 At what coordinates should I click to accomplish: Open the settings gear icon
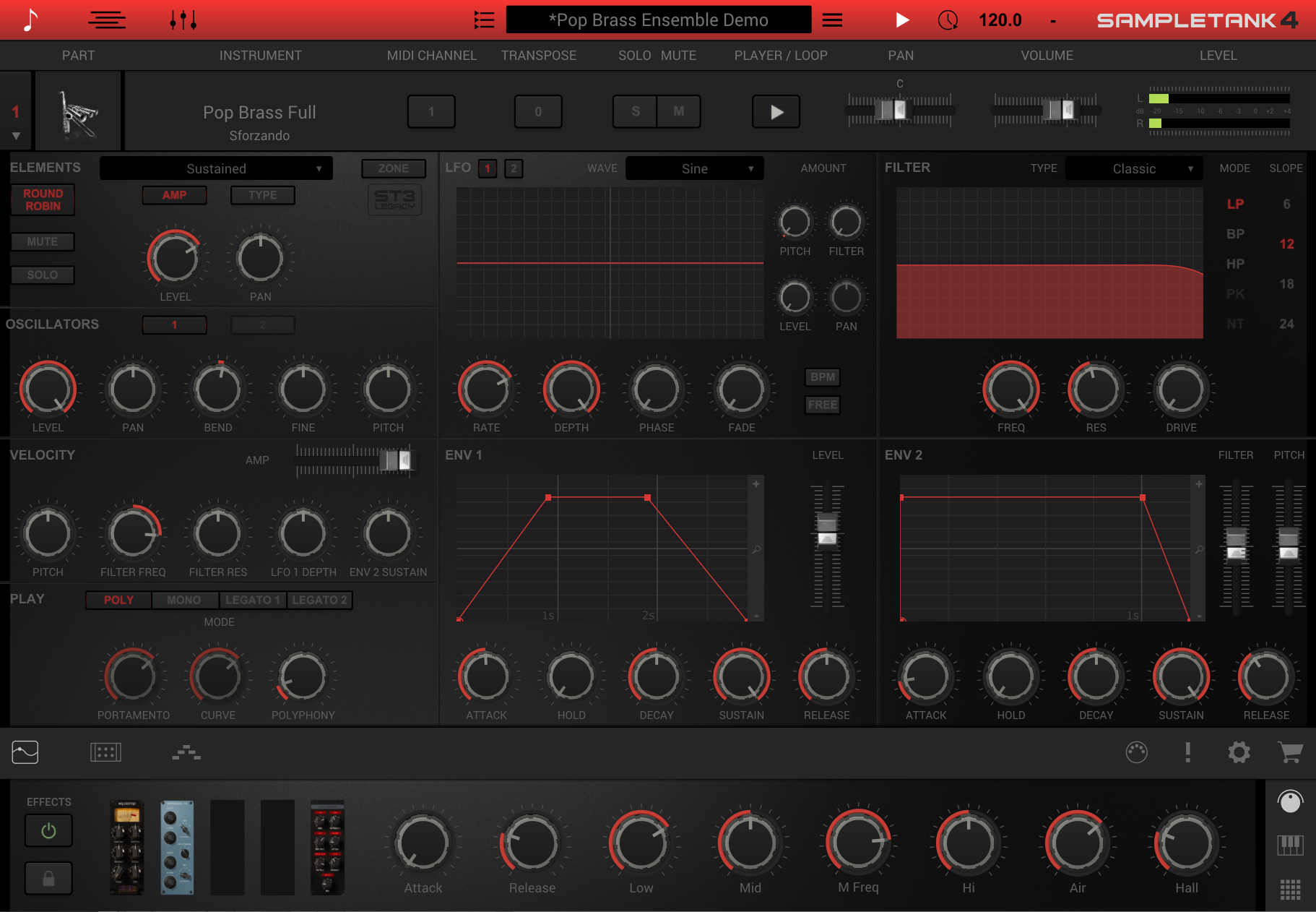coord(1239,752)
